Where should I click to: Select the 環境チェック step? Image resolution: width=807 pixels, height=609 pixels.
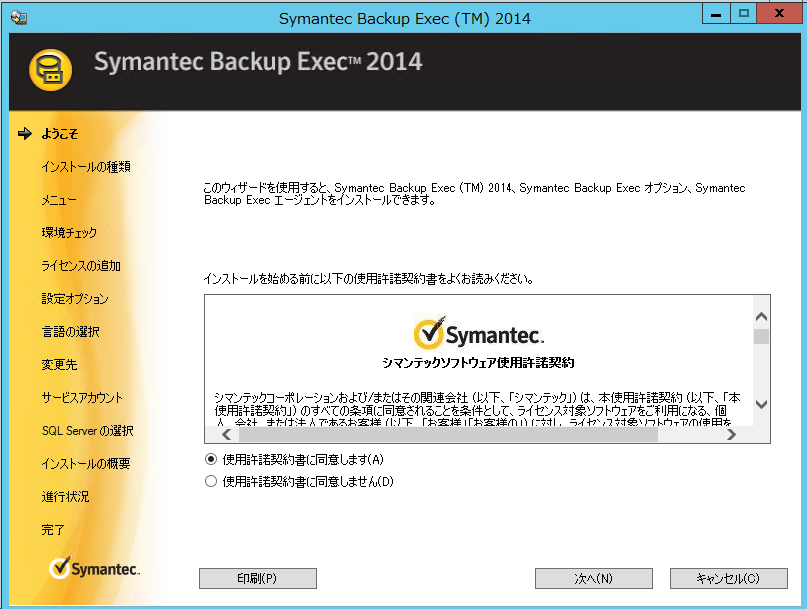(69, 233)
